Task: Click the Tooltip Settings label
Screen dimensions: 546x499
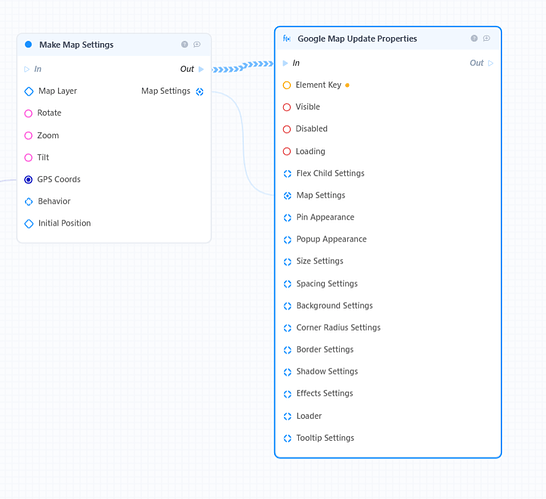Action: click(325, 438)
